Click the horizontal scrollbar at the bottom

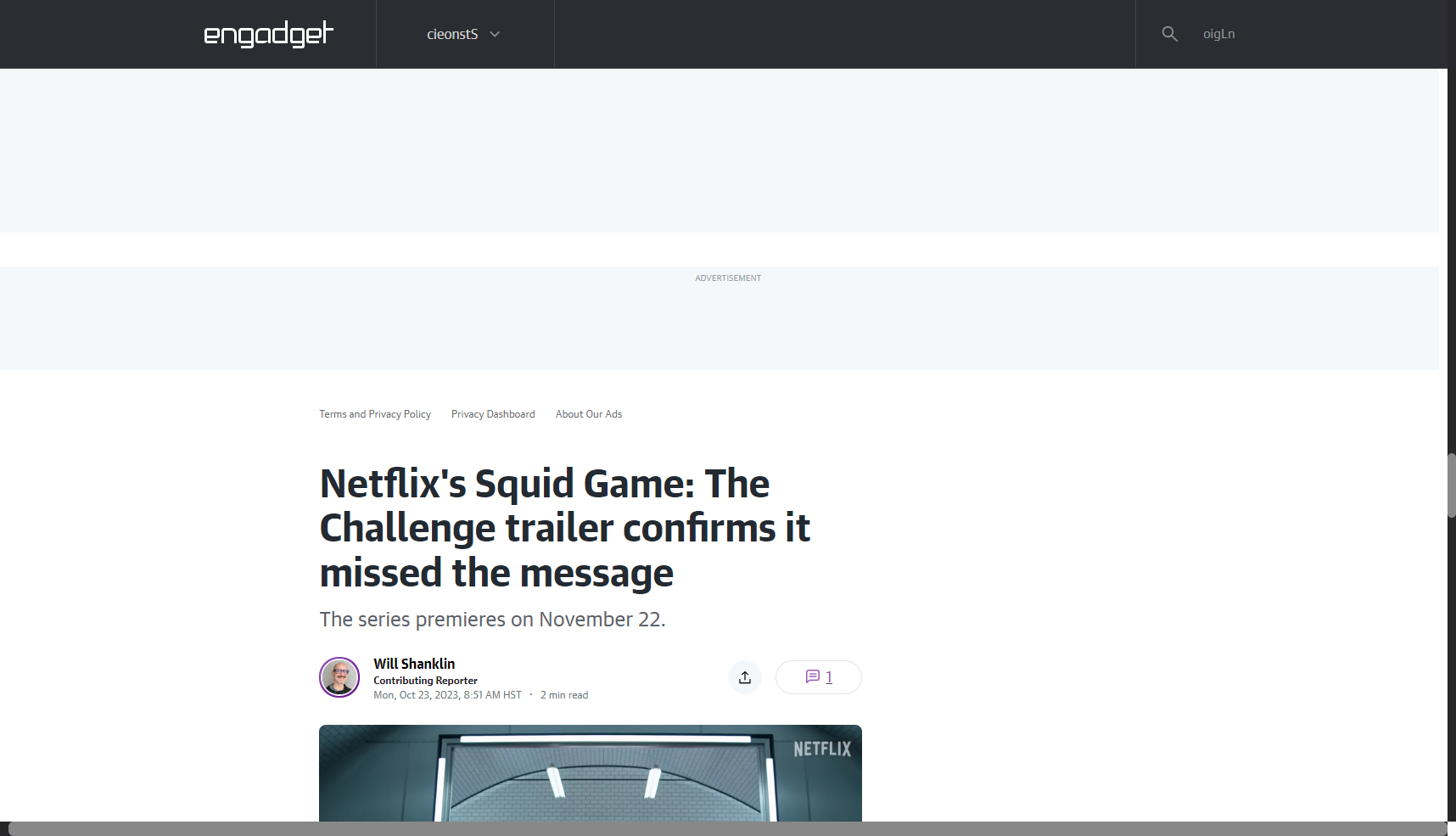726,828
